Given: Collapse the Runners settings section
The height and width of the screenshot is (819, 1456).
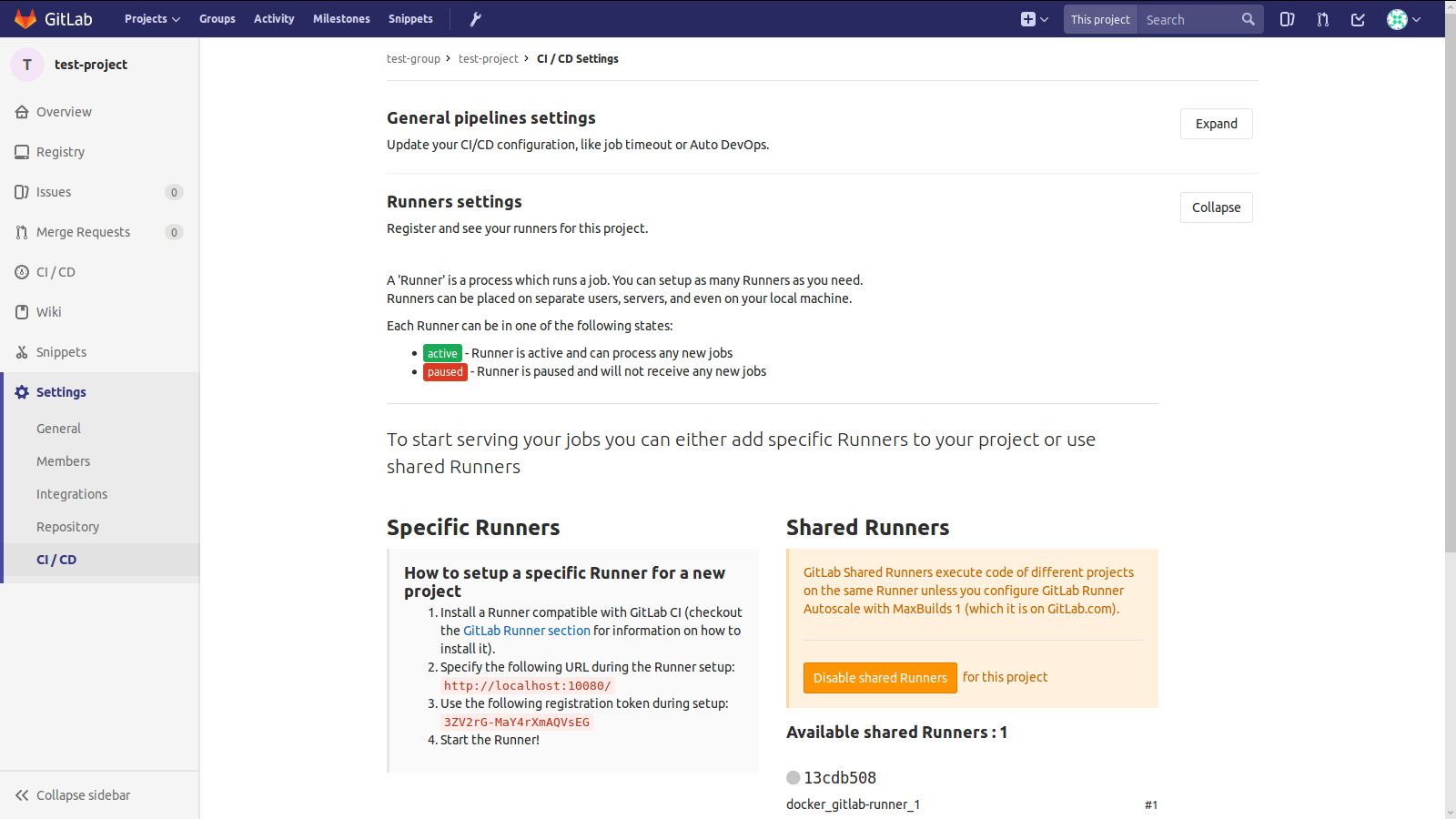Looking at the screenshot, I should pos(1216,207).
